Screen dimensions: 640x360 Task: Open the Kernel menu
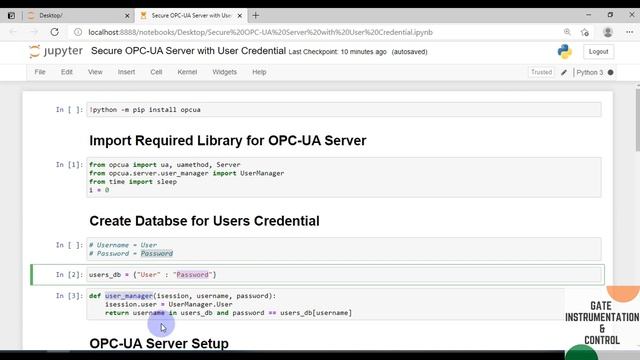(187, 72)
